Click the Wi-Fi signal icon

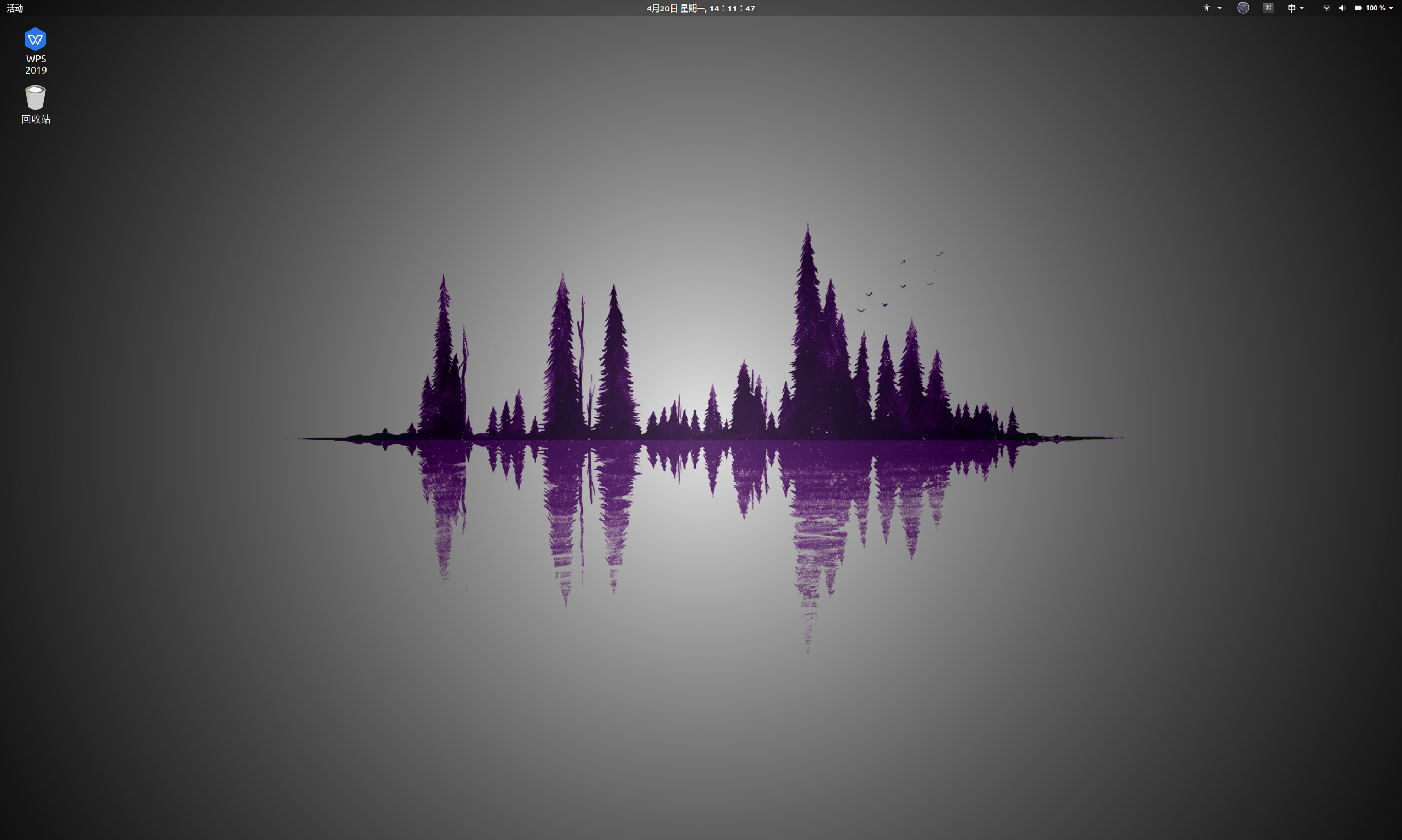click(1326, 8)
